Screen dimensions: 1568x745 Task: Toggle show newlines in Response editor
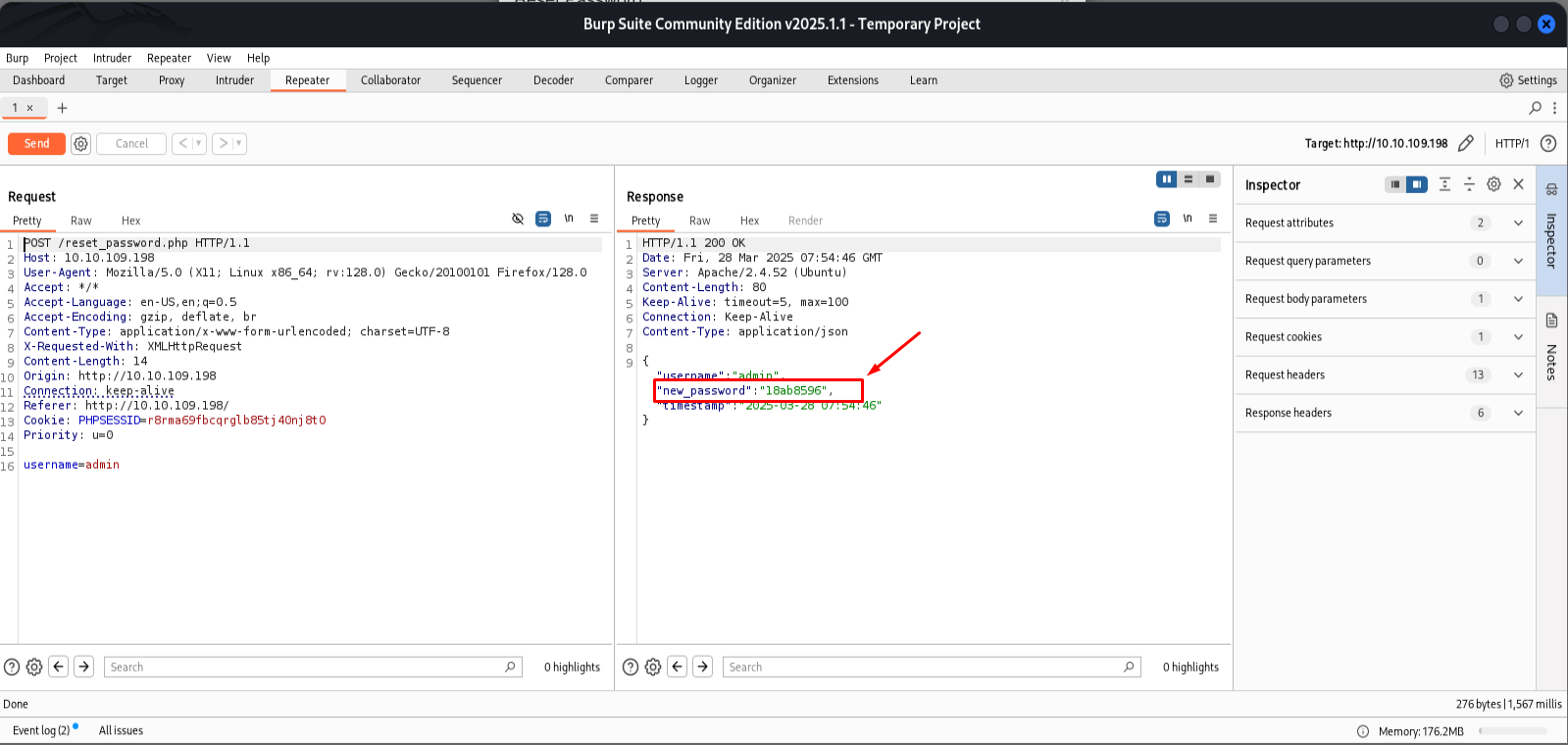point(1188,219)
